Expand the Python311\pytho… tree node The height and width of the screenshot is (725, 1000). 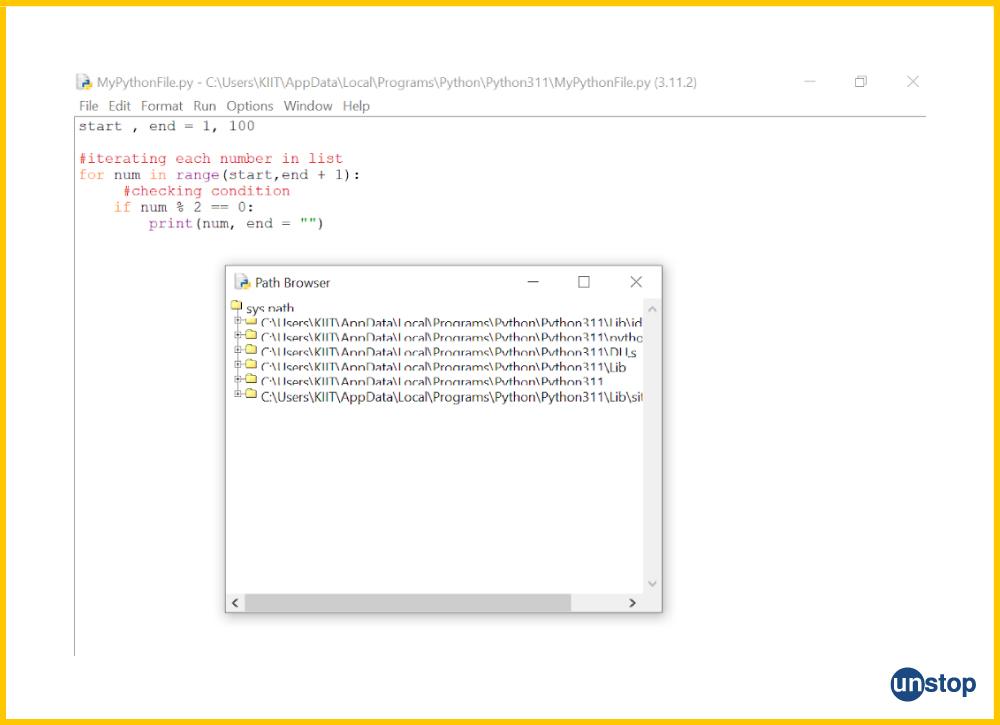point(237,335)
